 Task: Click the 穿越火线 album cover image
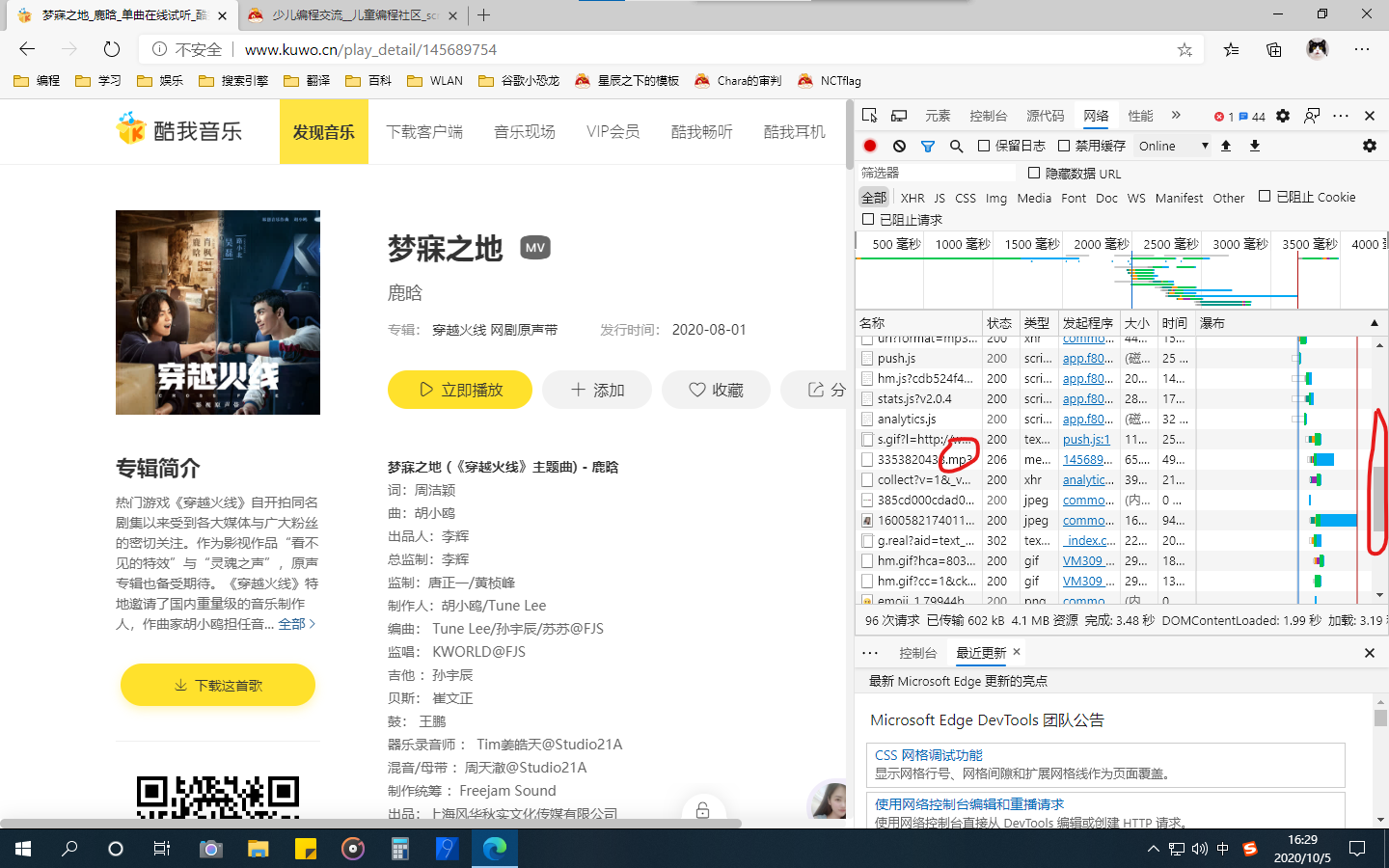click(x=218, y=312)
